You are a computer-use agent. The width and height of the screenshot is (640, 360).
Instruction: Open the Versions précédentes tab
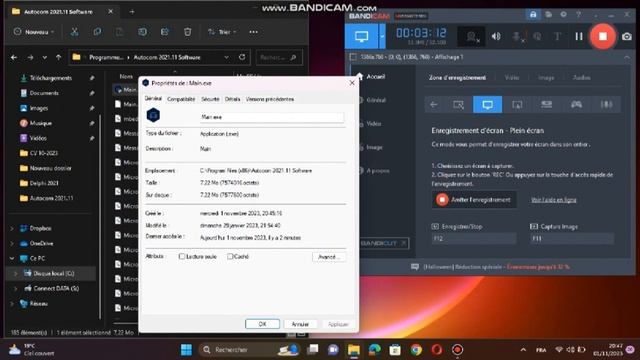click(269, 99)
